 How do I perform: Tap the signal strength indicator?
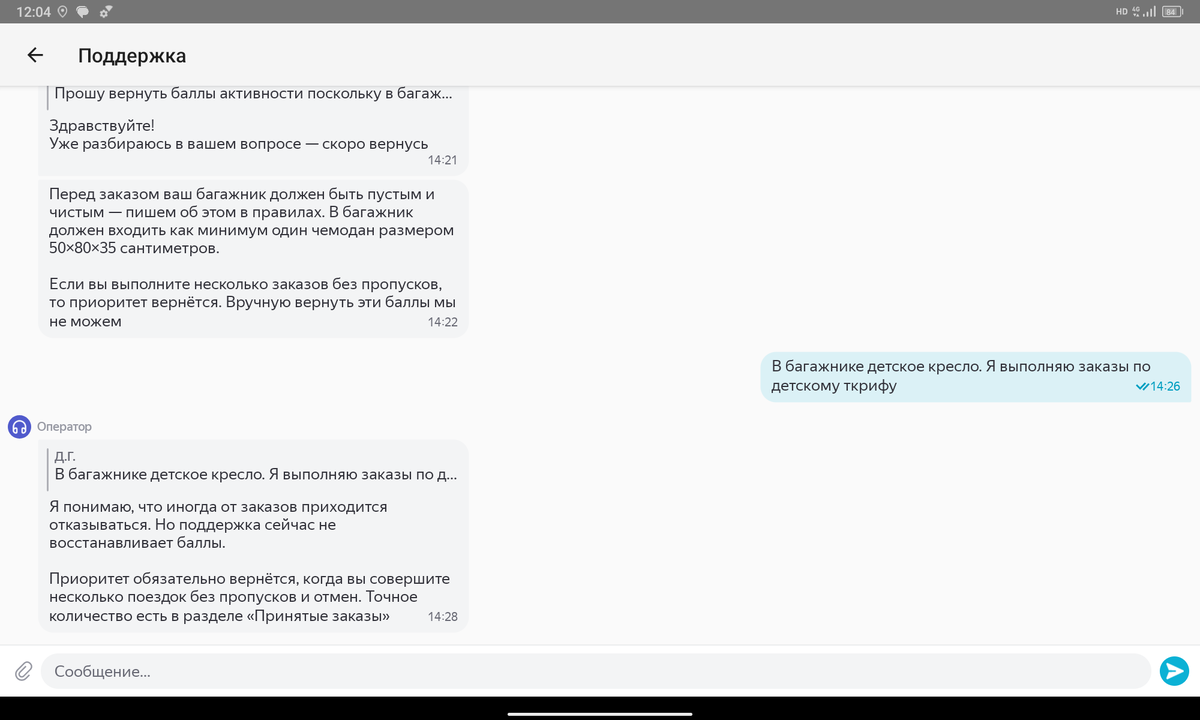pos(1149,11)
